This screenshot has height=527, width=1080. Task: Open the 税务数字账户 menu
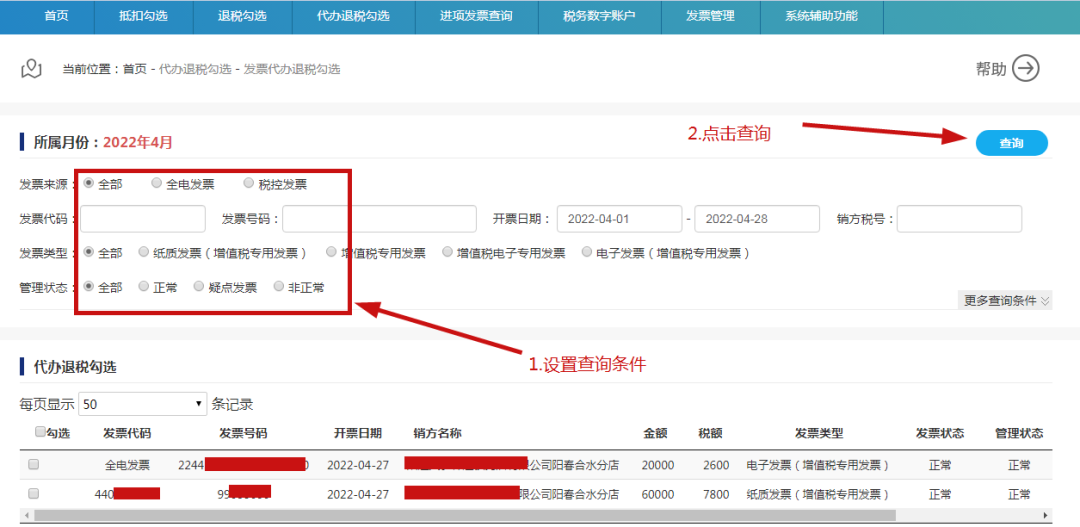[x=598, y=17]
